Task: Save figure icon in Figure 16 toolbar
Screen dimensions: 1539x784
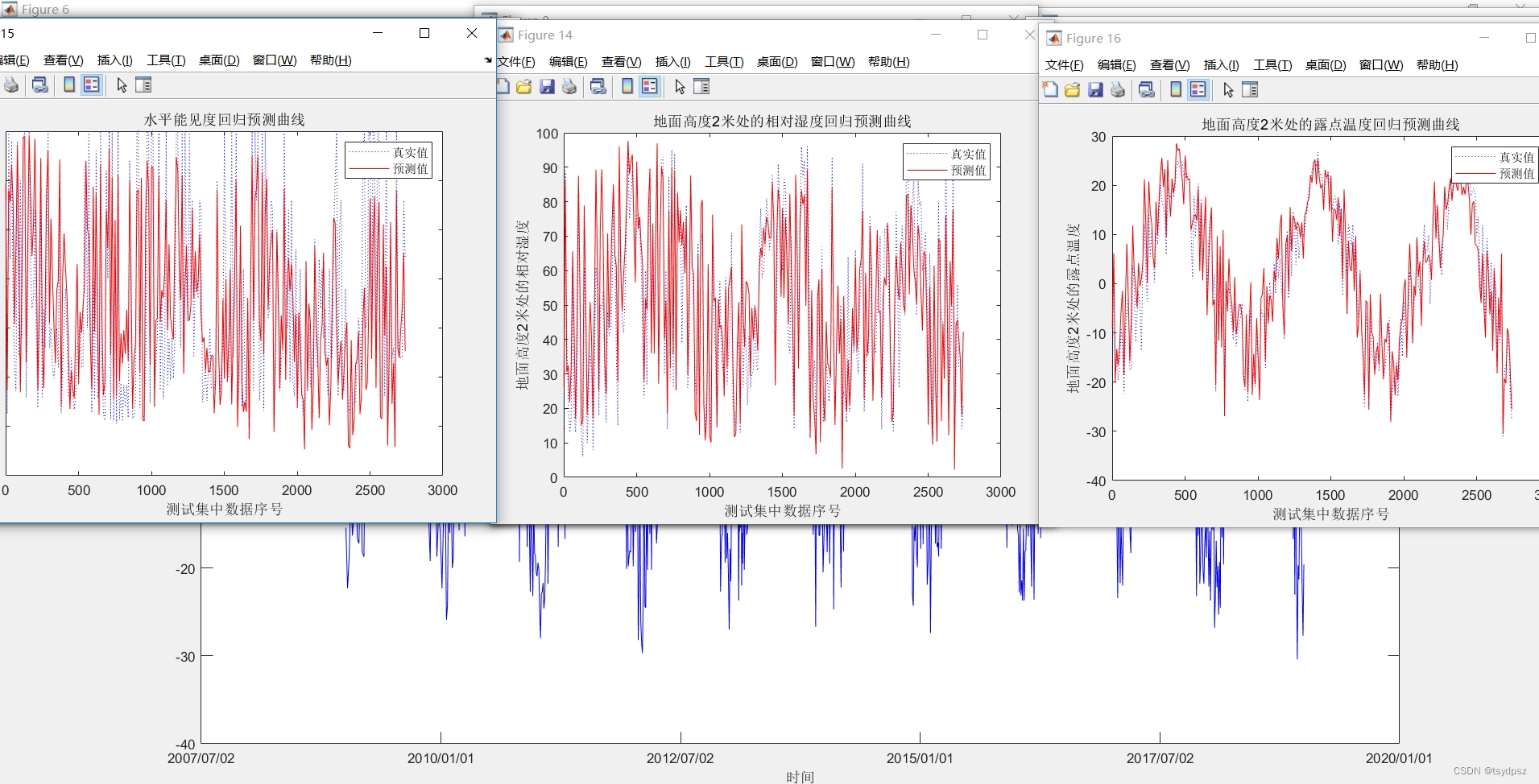Action: (x=1095, y=89)
